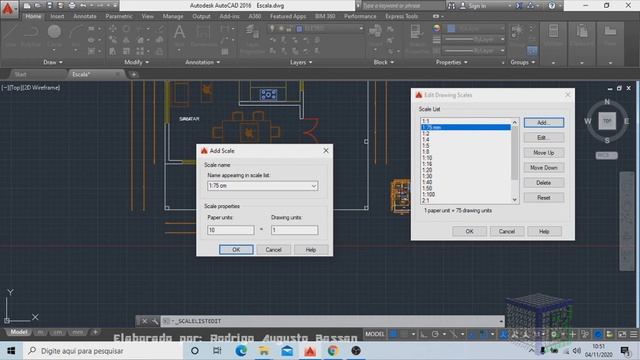Click the customization hamburger icon in status bar
The height and width of the screenshot is (360, 640).
633,334
